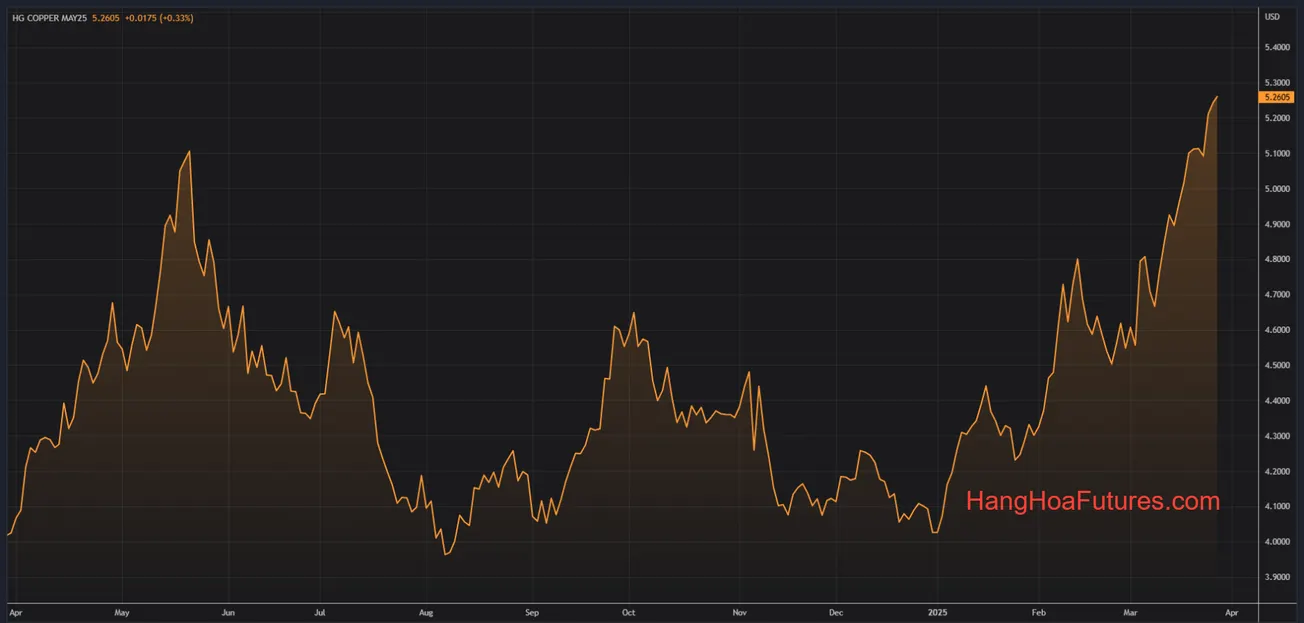This screenshot has height=623, width=1304.
Task: Click the 5.3000 price axis label
Action: click(1277, 83)
